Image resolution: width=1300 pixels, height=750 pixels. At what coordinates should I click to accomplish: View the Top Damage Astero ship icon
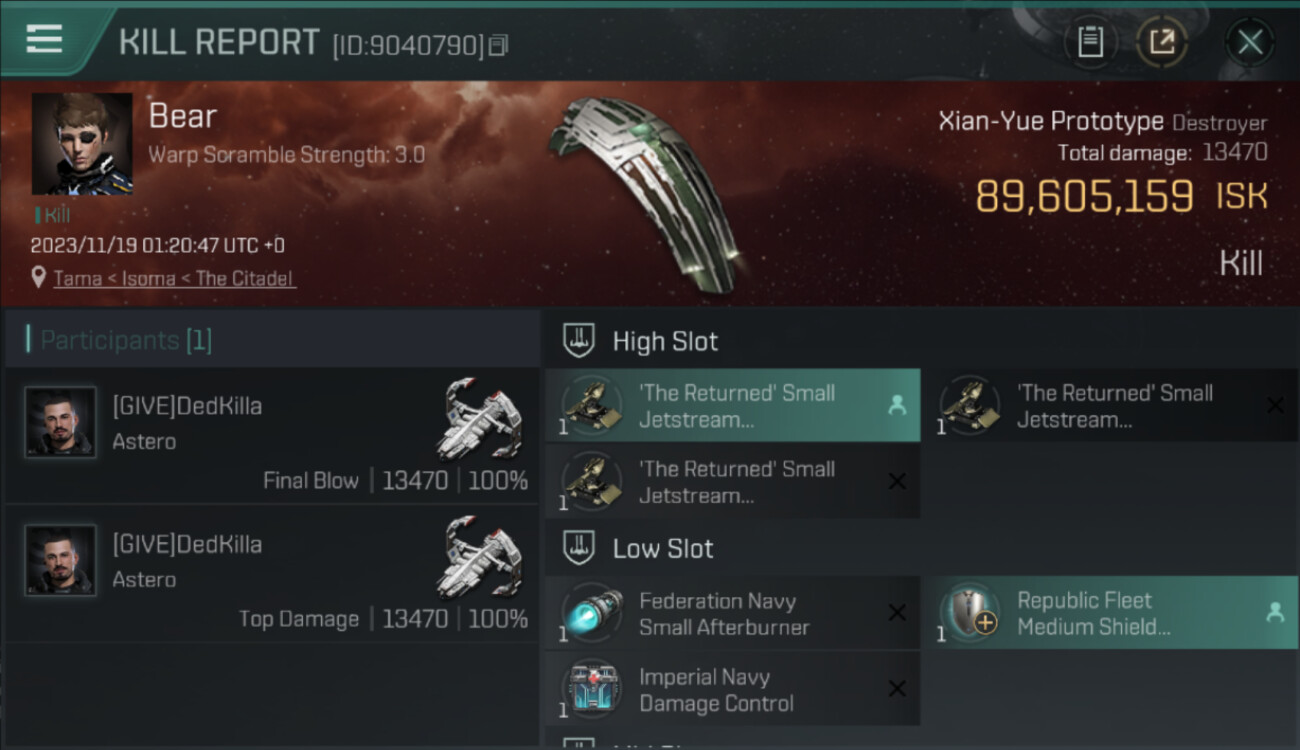point(481,558)
